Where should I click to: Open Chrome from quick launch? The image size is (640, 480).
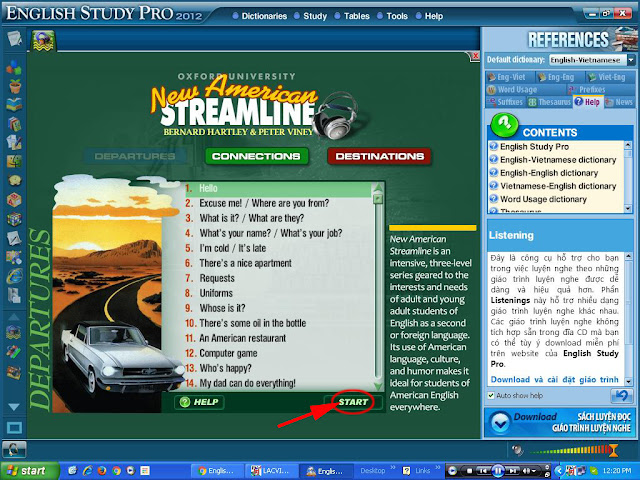point(116,471)
